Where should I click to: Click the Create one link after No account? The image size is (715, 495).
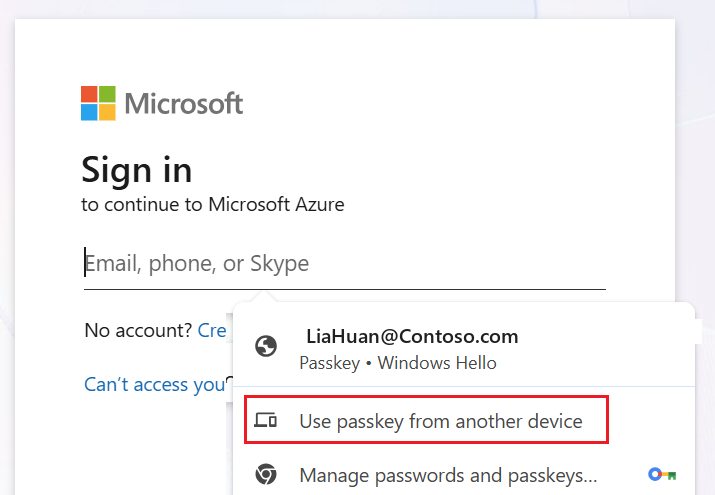[212, 330]
